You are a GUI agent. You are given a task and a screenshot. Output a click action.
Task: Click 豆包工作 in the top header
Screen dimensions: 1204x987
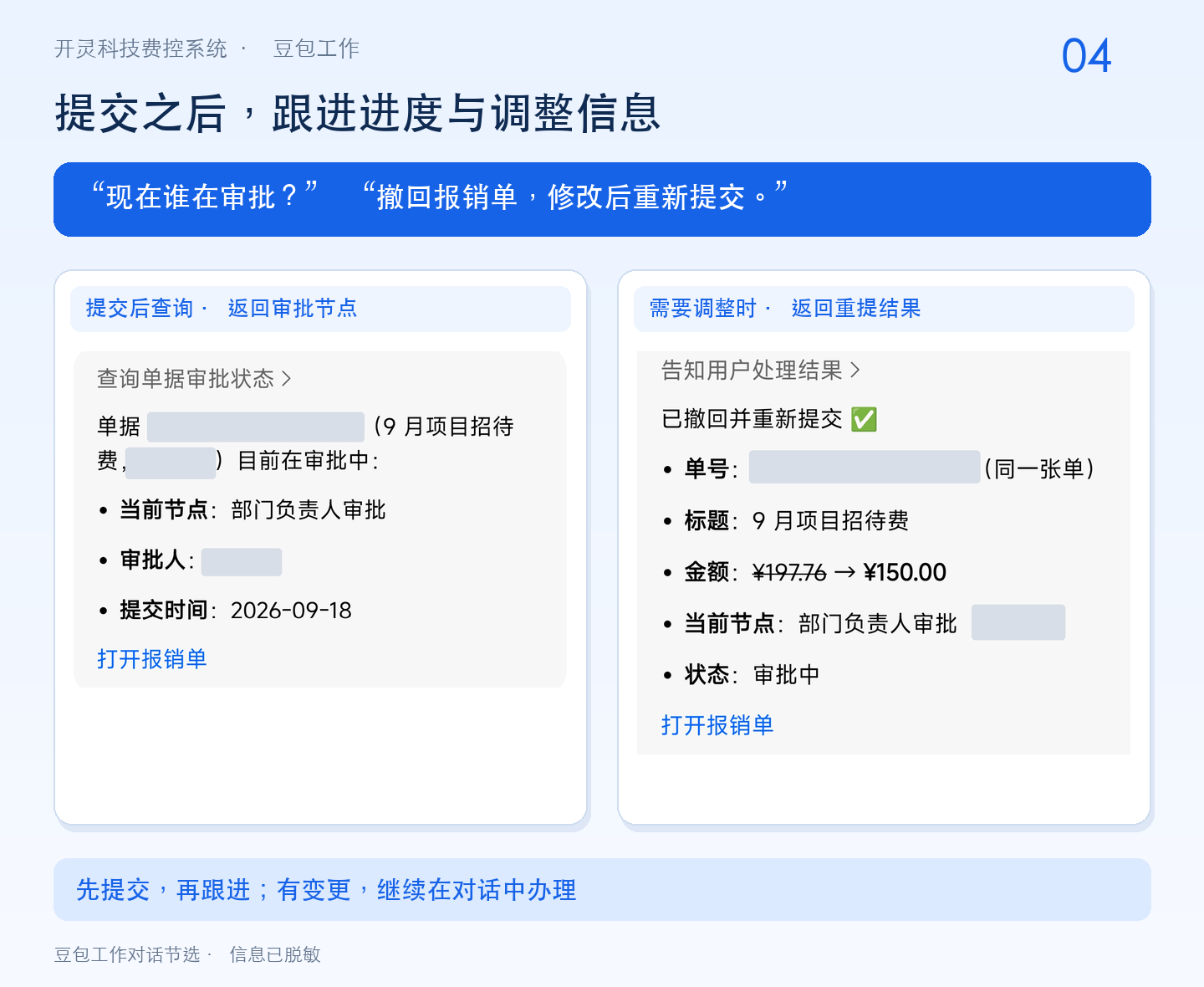tap(316, 49)
